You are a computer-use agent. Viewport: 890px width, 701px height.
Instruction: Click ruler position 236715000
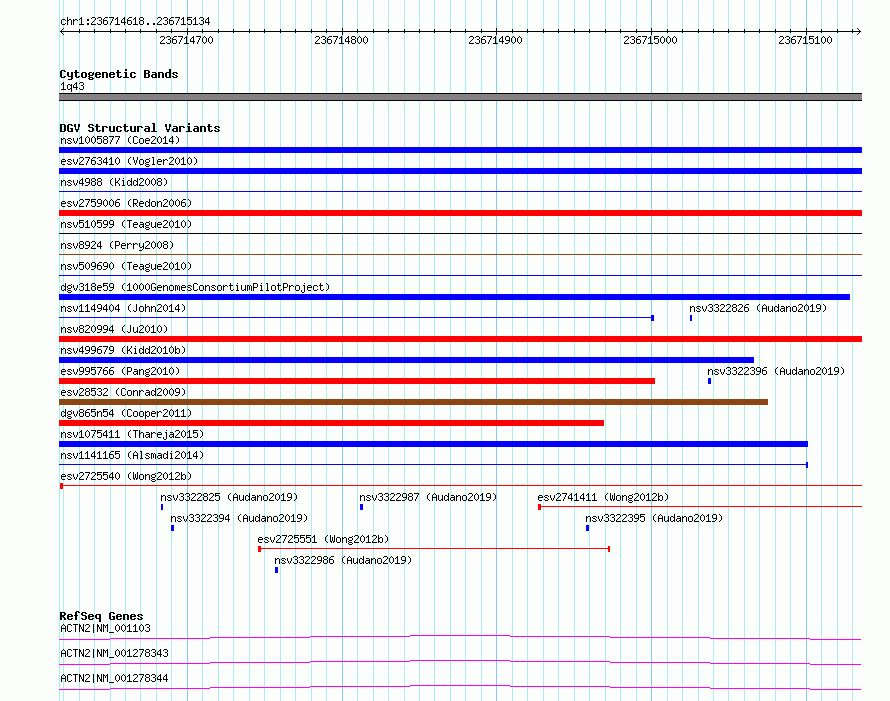click(x=650, y=40)
